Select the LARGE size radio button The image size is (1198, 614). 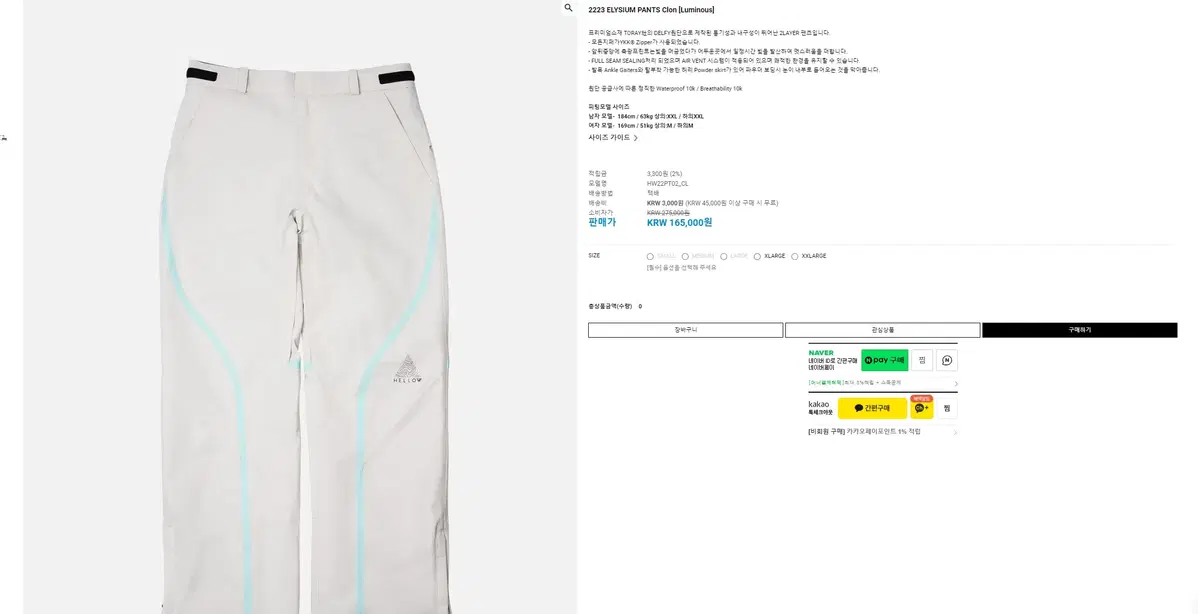(724, 257)
